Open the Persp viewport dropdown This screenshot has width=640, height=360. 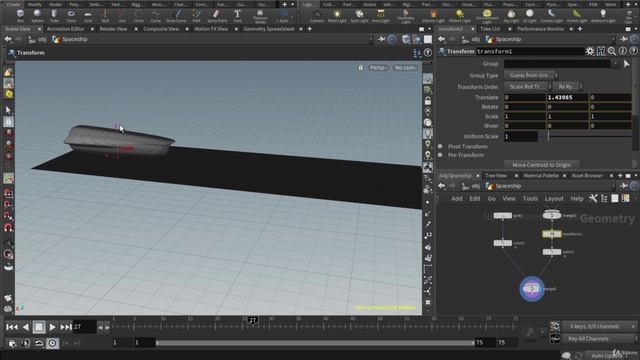point(378,68)
